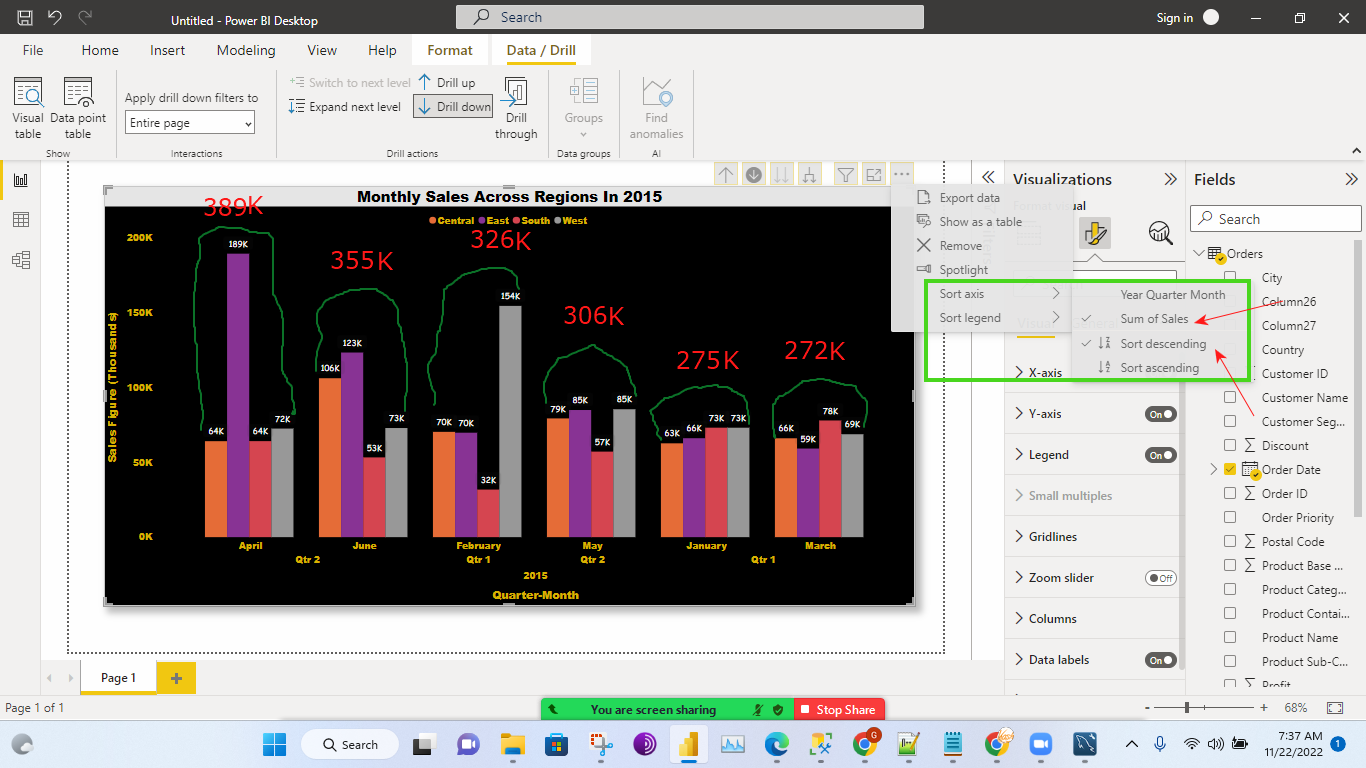Image resolution: width=1366 pixels, height=768 pixels.
Task: Open Focus mode for the chart
Action: pos(874,175)
